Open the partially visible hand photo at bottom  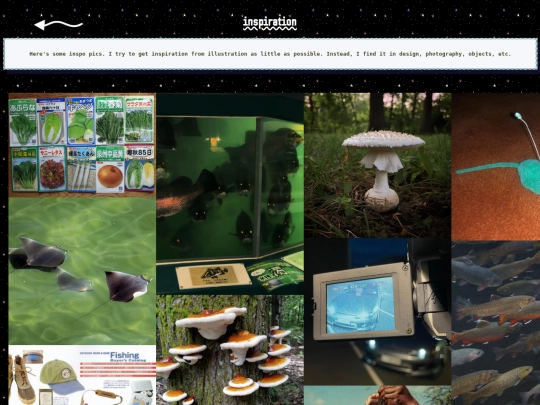tap(377, 395)
